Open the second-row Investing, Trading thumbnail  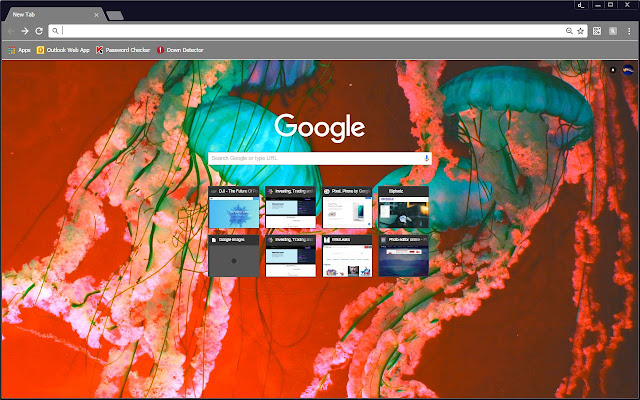291,256
